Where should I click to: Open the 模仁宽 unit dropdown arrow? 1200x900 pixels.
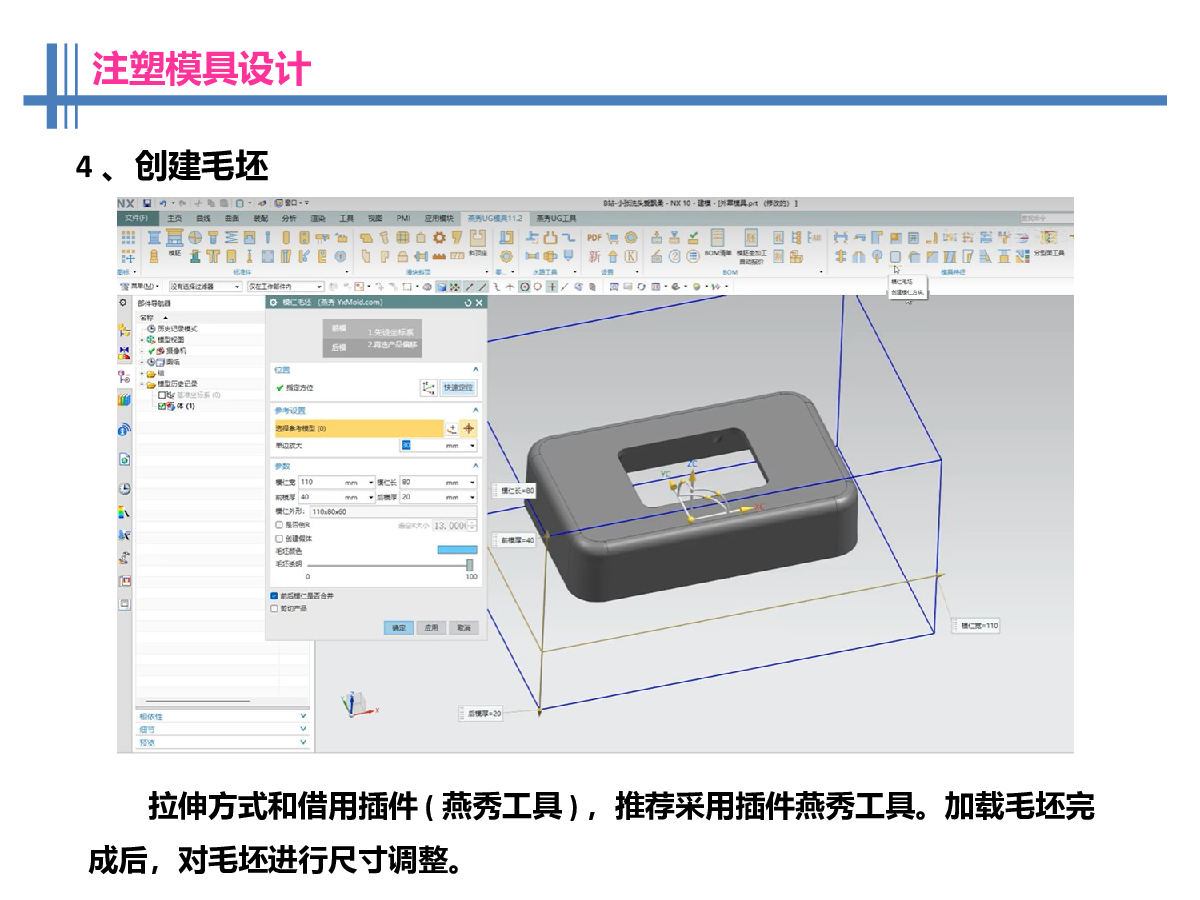point(371,482)
